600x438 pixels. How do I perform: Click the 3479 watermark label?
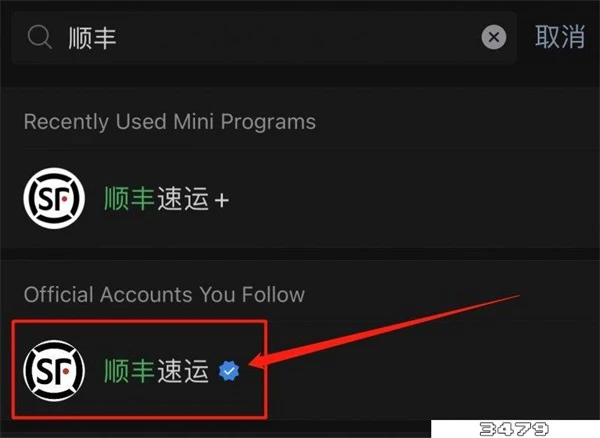coord(514,429)
